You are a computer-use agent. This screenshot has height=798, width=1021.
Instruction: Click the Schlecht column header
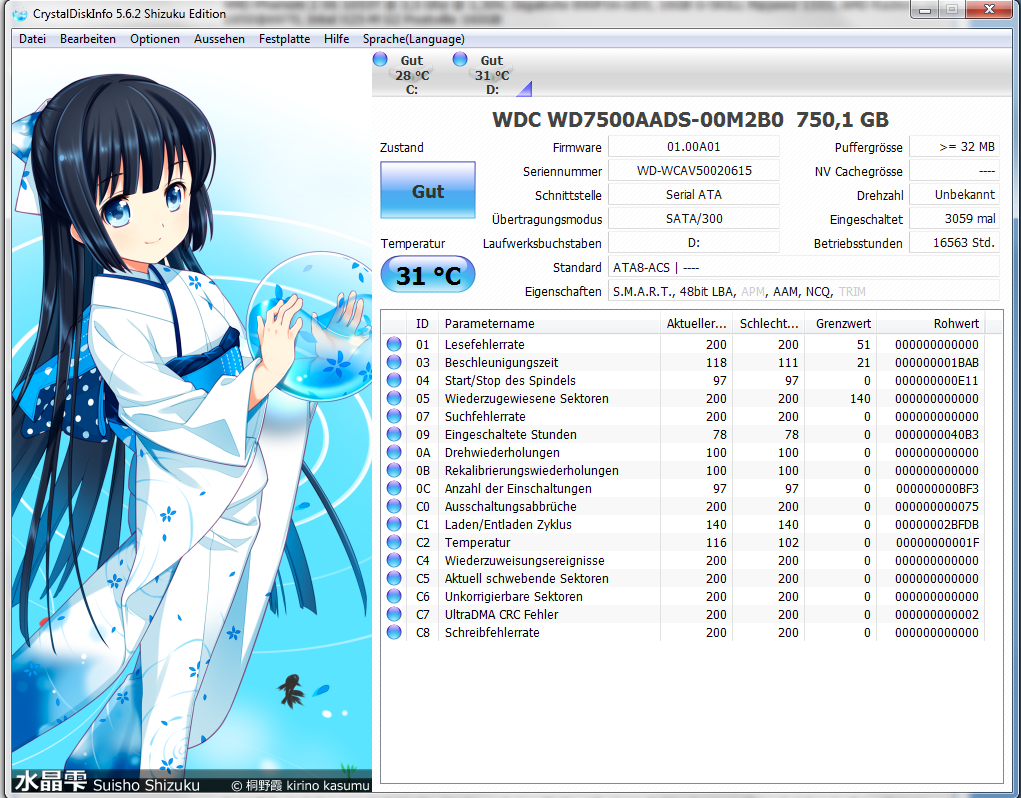point(768,323)
